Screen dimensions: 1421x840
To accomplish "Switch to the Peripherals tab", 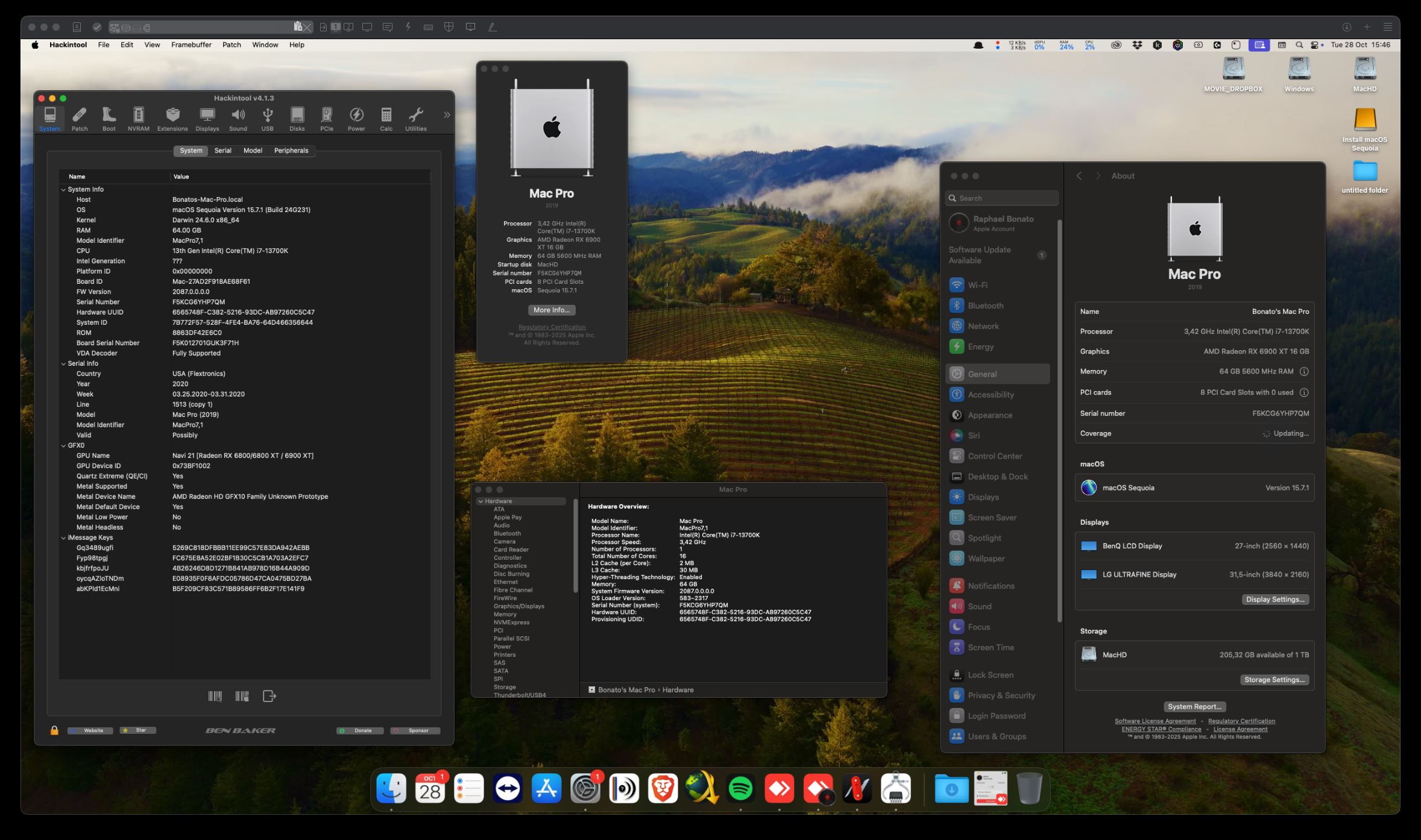I will coord(291,151).
